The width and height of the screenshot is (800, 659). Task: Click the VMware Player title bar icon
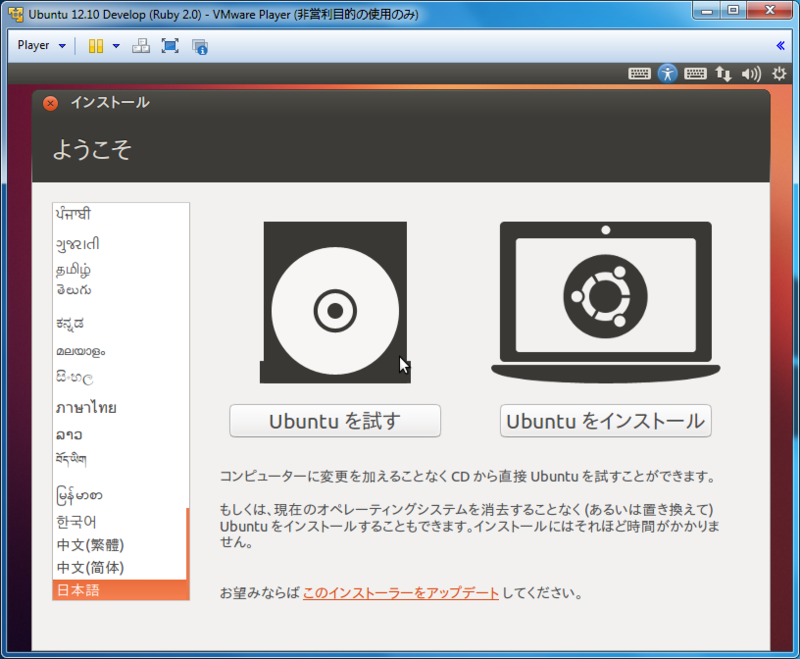click(16, 14)
